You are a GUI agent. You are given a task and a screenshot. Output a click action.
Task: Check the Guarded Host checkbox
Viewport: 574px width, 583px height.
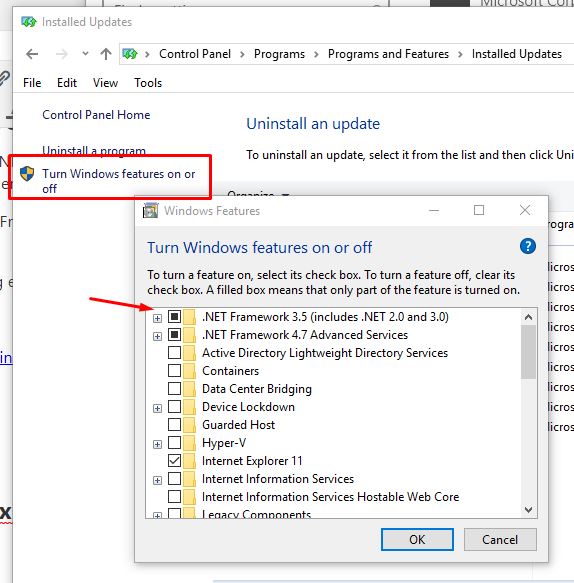click(x=174, y=425)
